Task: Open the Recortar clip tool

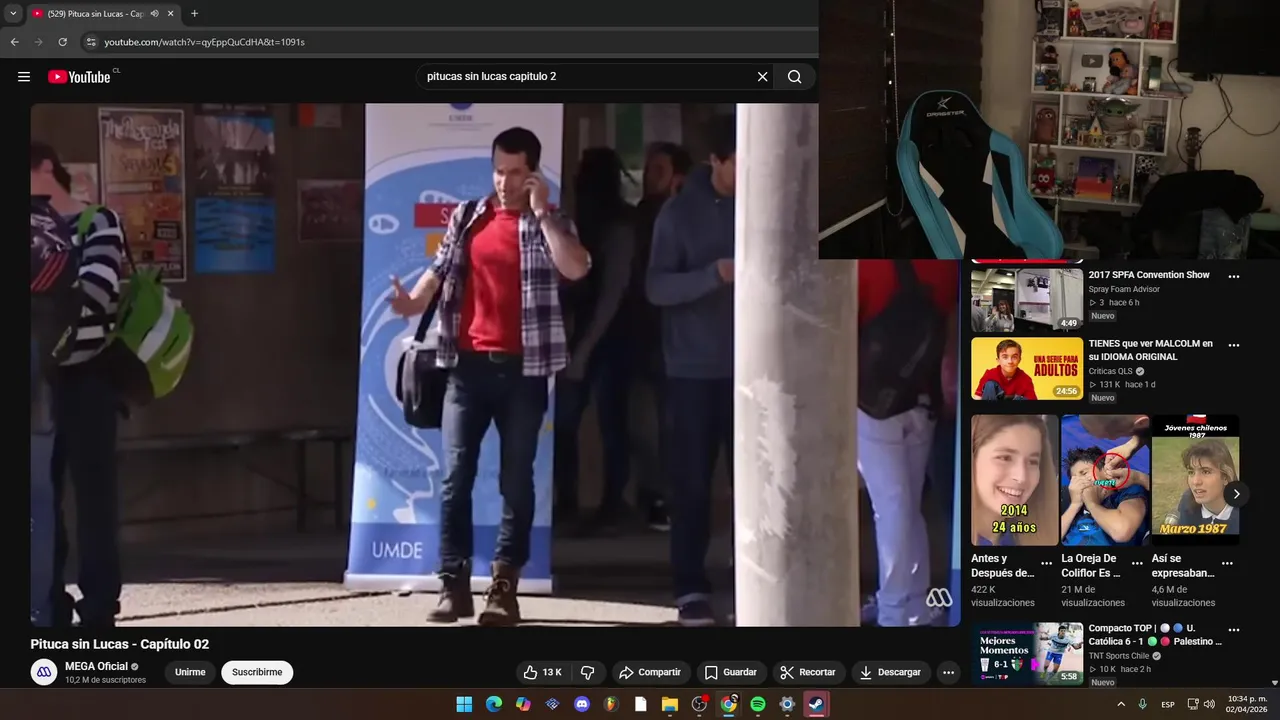Action: click(x=807, y=673)
